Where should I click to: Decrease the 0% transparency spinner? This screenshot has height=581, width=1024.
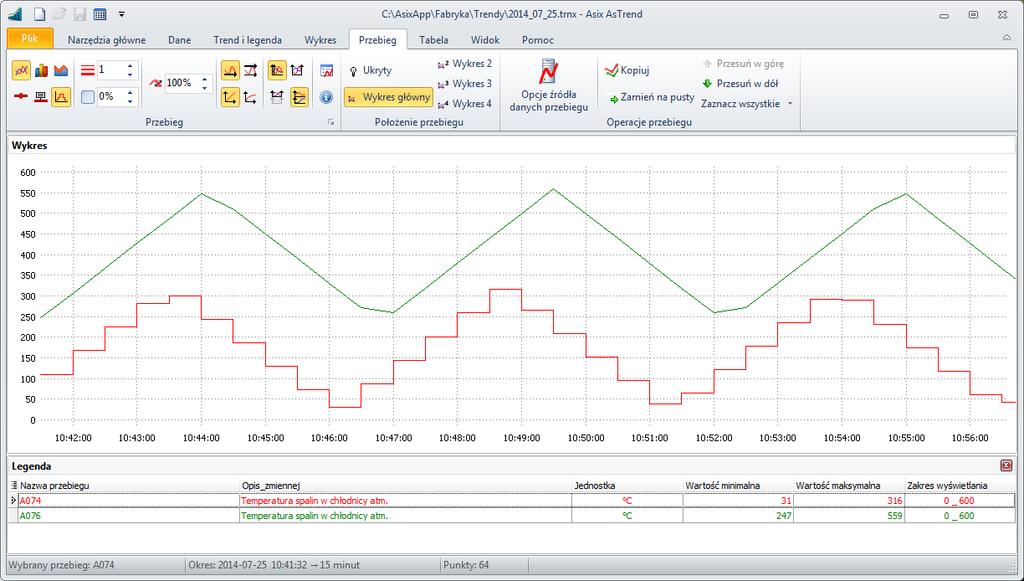tap(130, 101)
